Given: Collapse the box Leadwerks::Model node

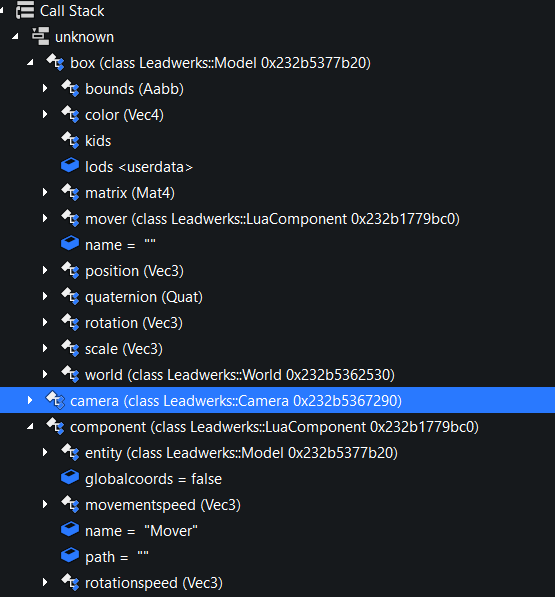Looking at the screenshot, I should click(30, 63).
